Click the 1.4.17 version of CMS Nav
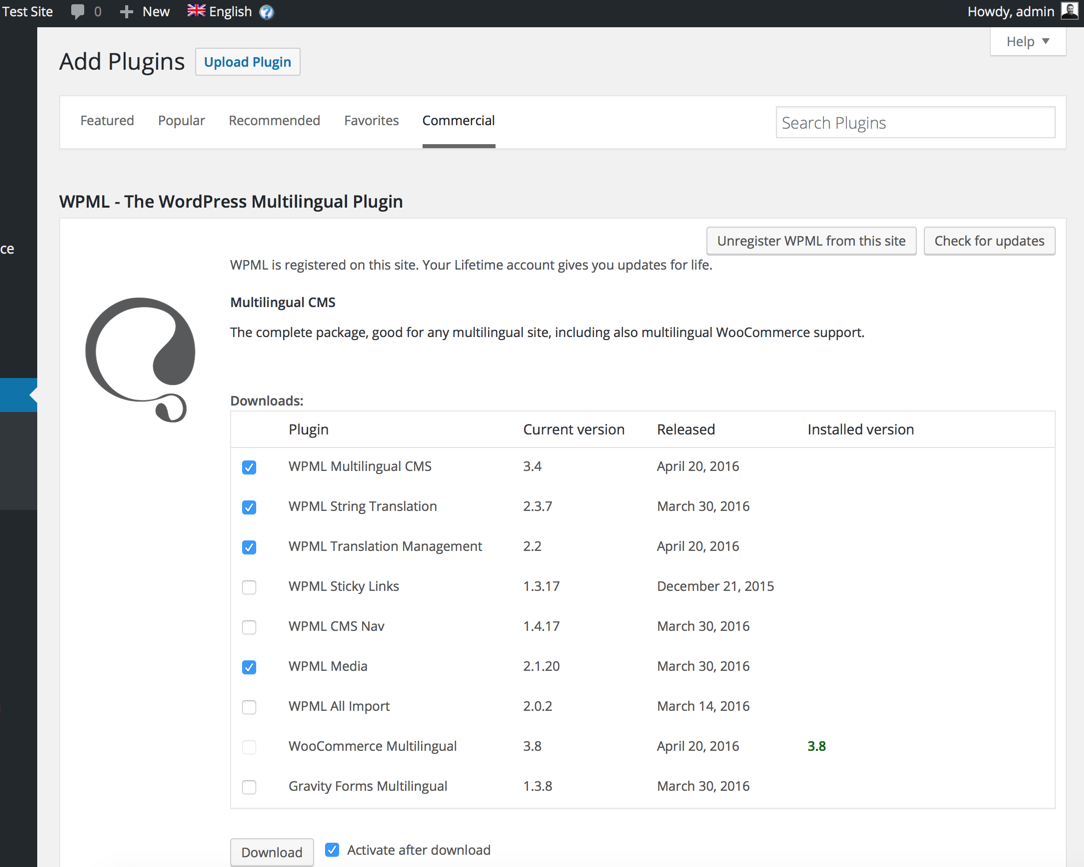Viewport: 1084px width, 867px height. pyautogui.click(x=541, y=626)
